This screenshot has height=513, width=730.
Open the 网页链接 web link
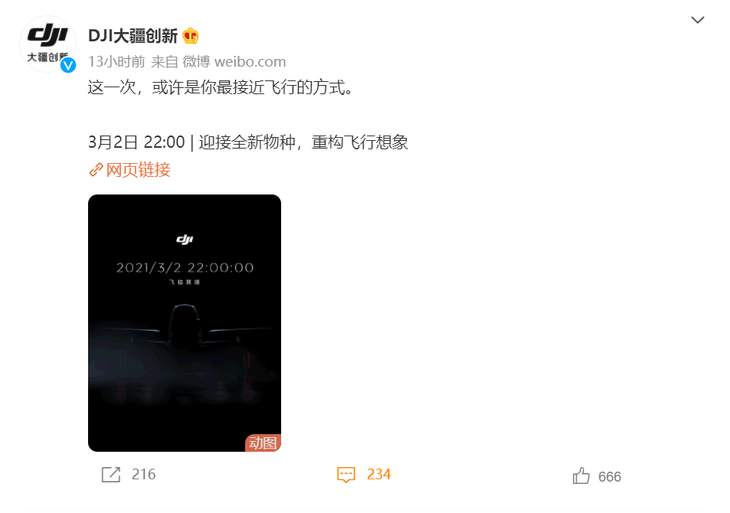(138, 170)
